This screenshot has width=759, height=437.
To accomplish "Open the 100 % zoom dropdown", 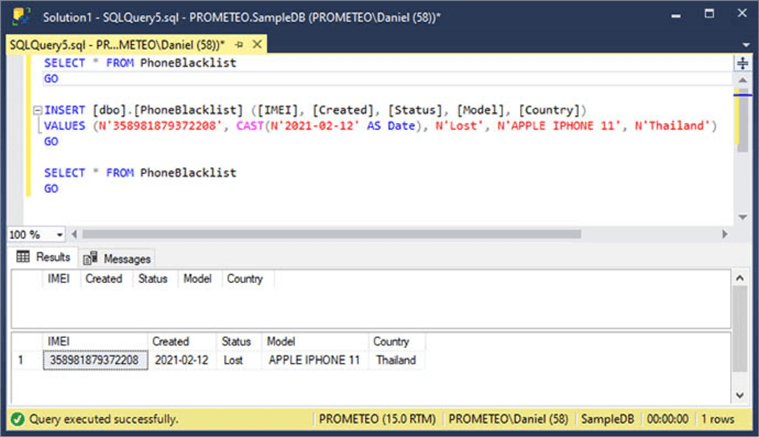I will tap(60, 234).
